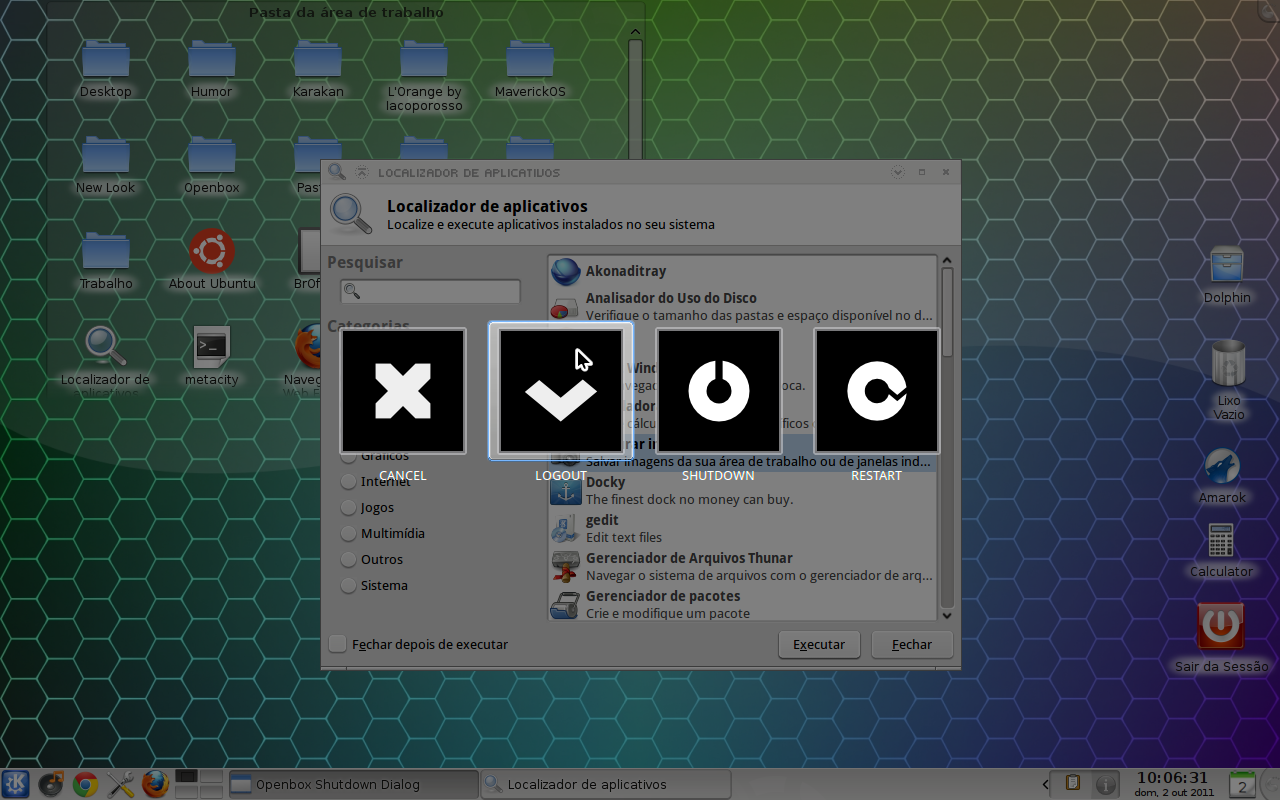Open the Desktop folder icon

click(x=106, y=60)
